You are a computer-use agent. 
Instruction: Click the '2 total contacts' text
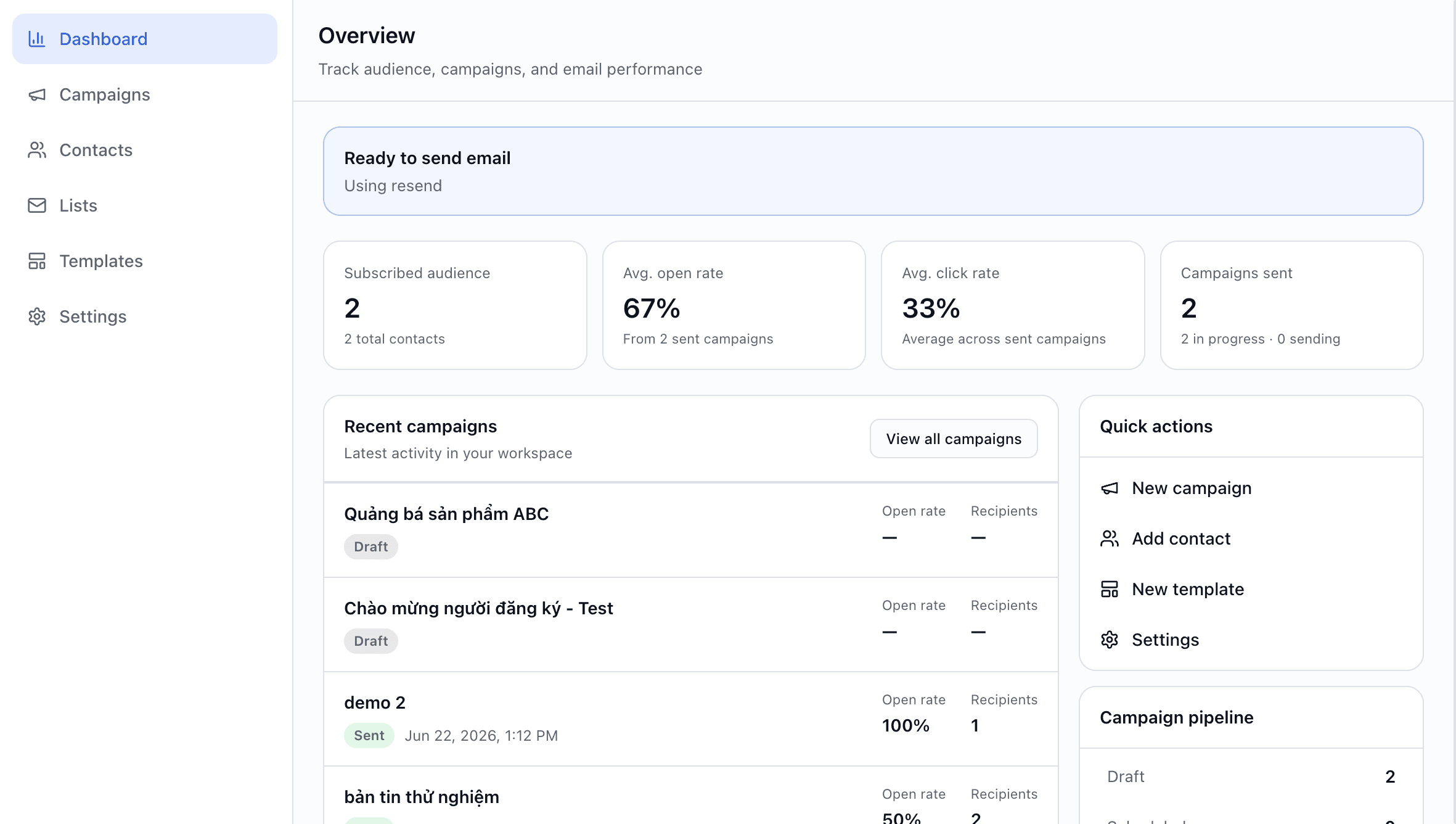[395, 339]
